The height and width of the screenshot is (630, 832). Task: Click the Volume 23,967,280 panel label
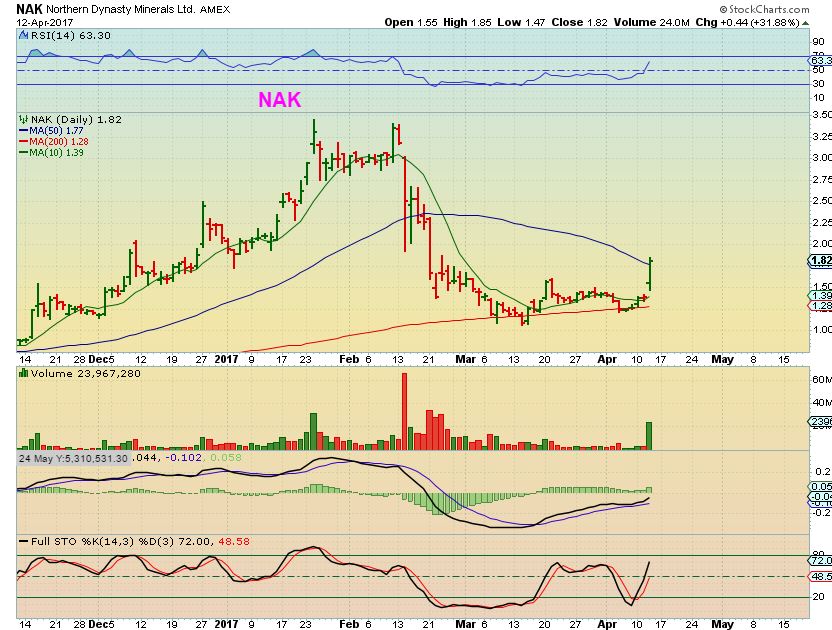coord(85,374)
